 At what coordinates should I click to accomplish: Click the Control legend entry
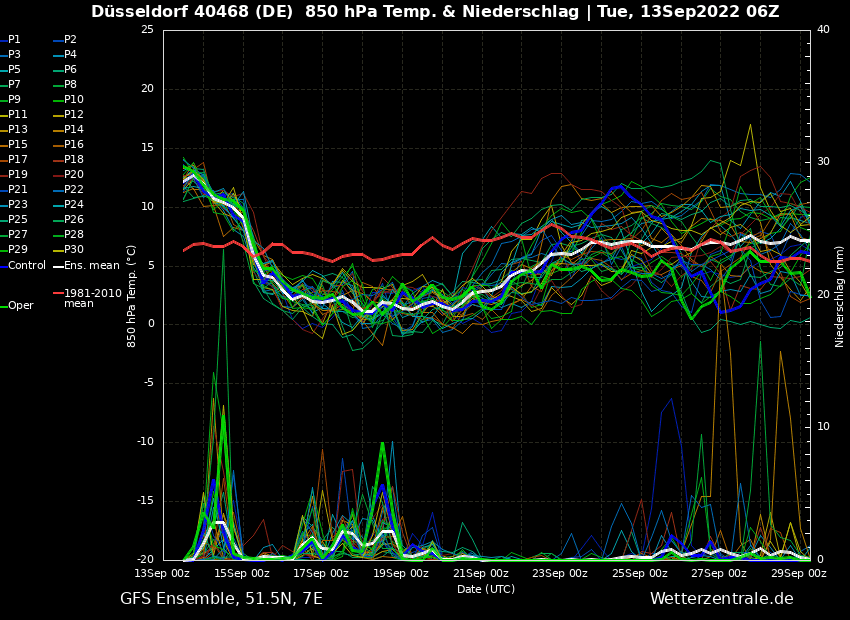27,265
